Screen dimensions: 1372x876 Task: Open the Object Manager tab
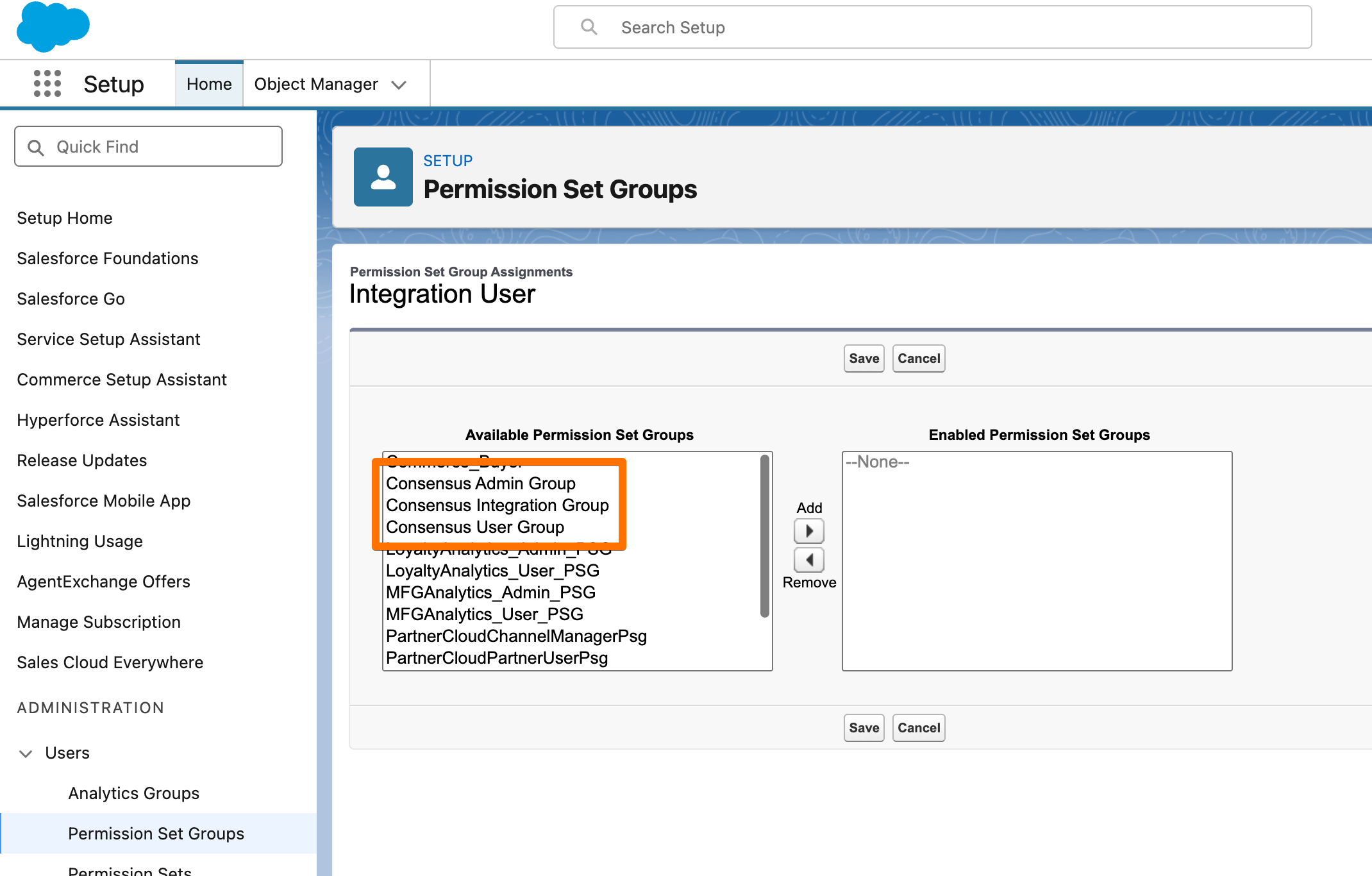[x=316, y=84]
